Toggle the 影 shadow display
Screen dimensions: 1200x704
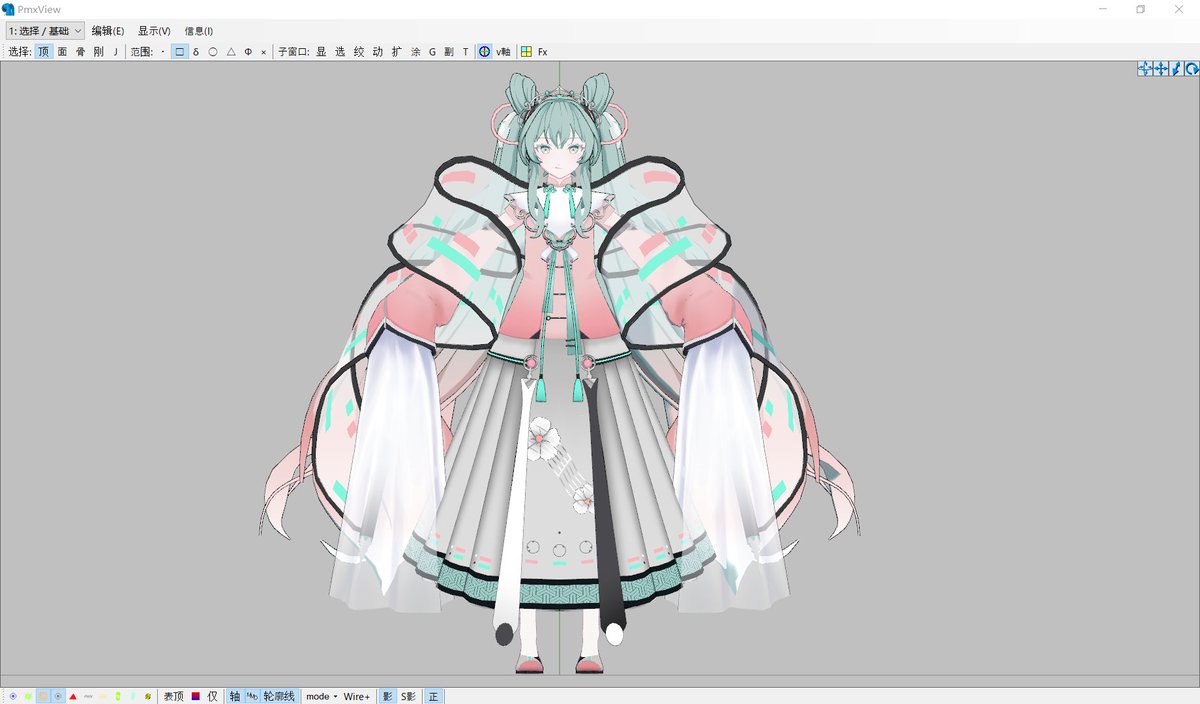[x=388, y=696]
